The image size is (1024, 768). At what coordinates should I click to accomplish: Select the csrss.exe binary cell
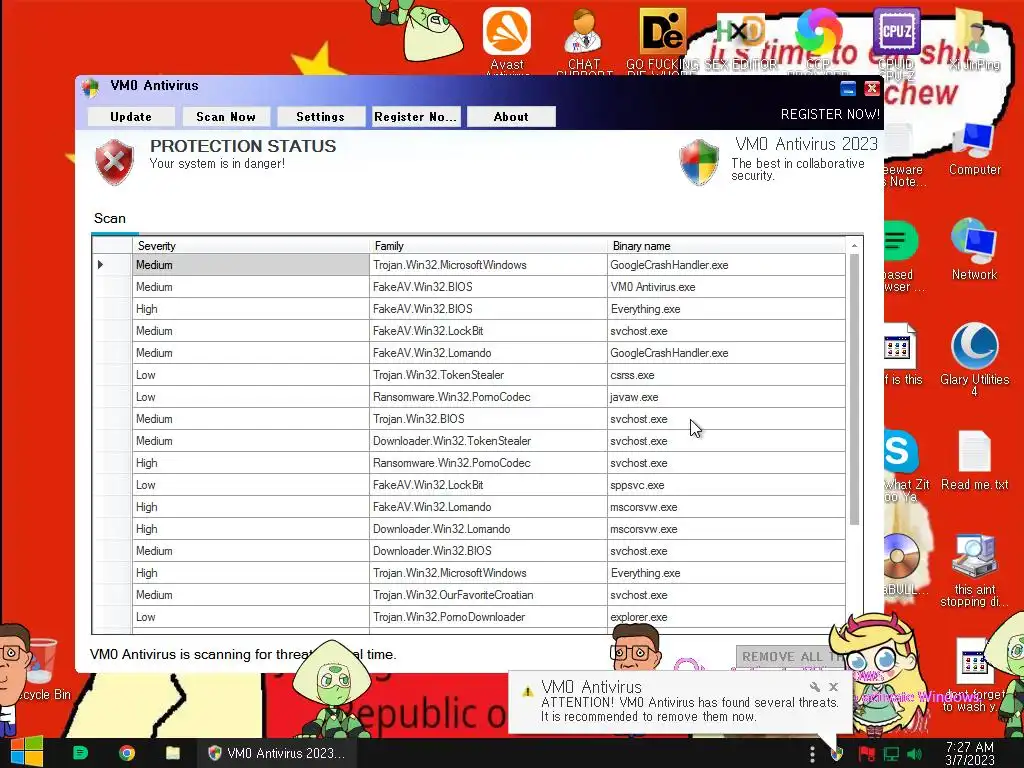coord(726,375)
